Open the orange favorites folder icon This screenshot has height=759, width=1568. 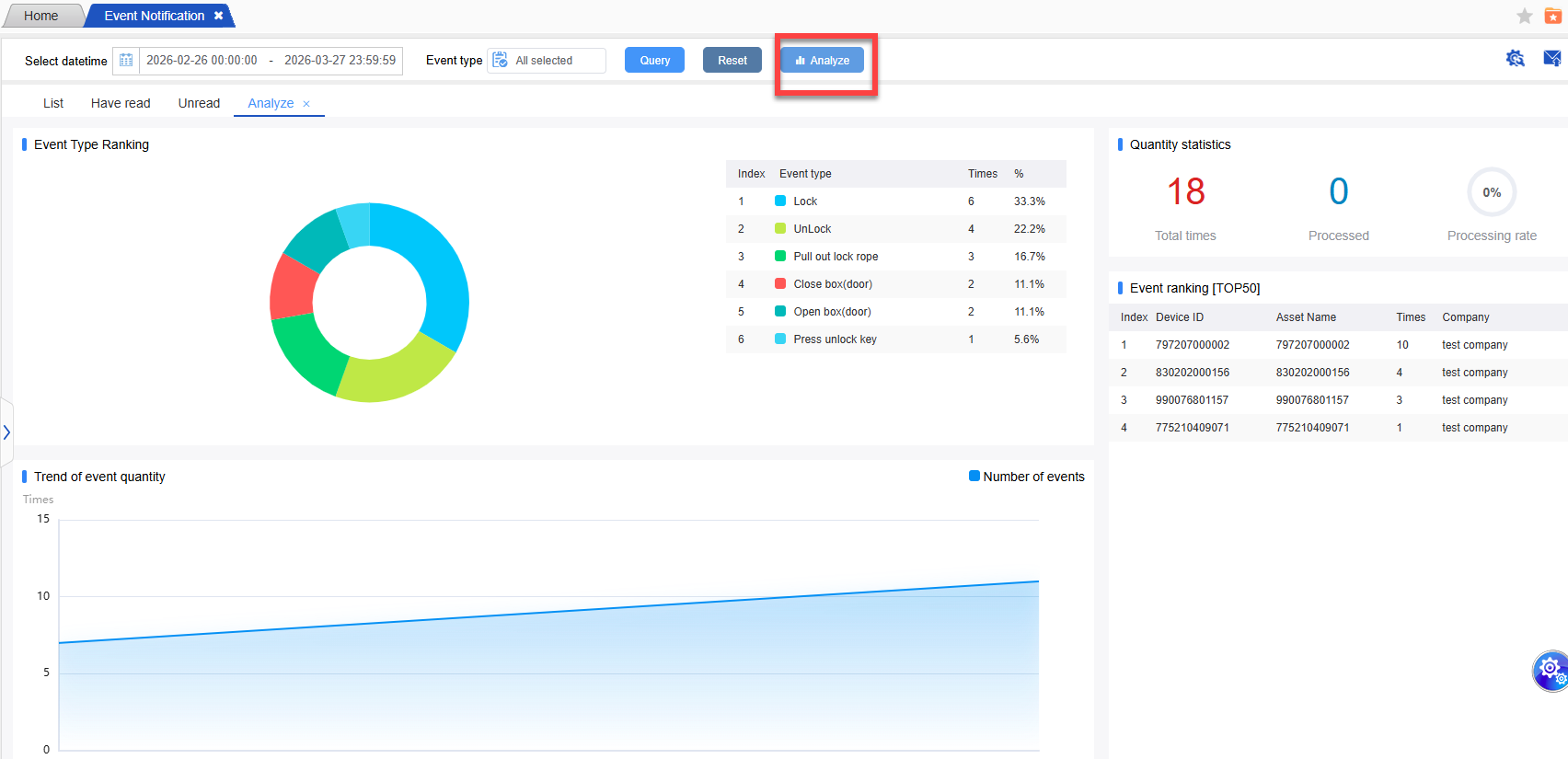(1552, 16)
